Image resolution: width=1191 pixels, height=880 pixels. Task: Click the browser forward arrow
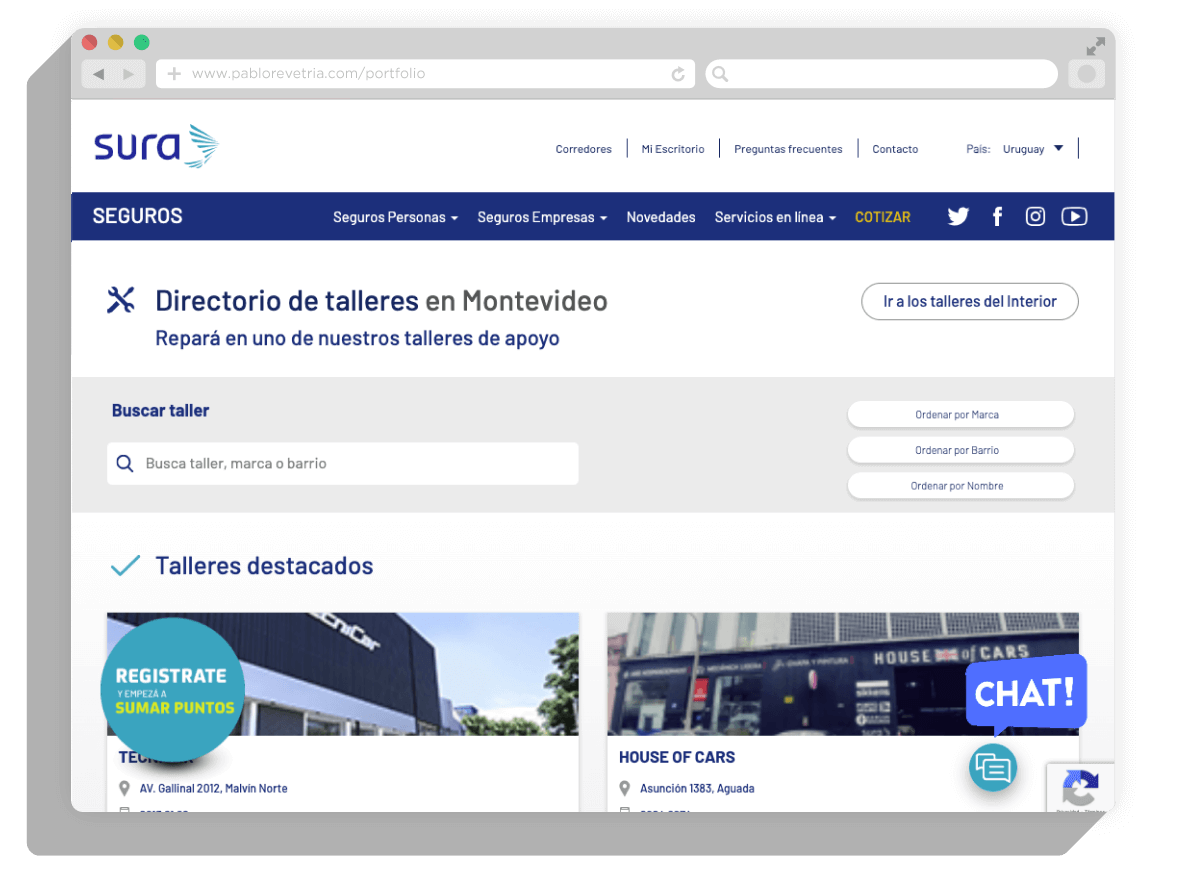128,74
